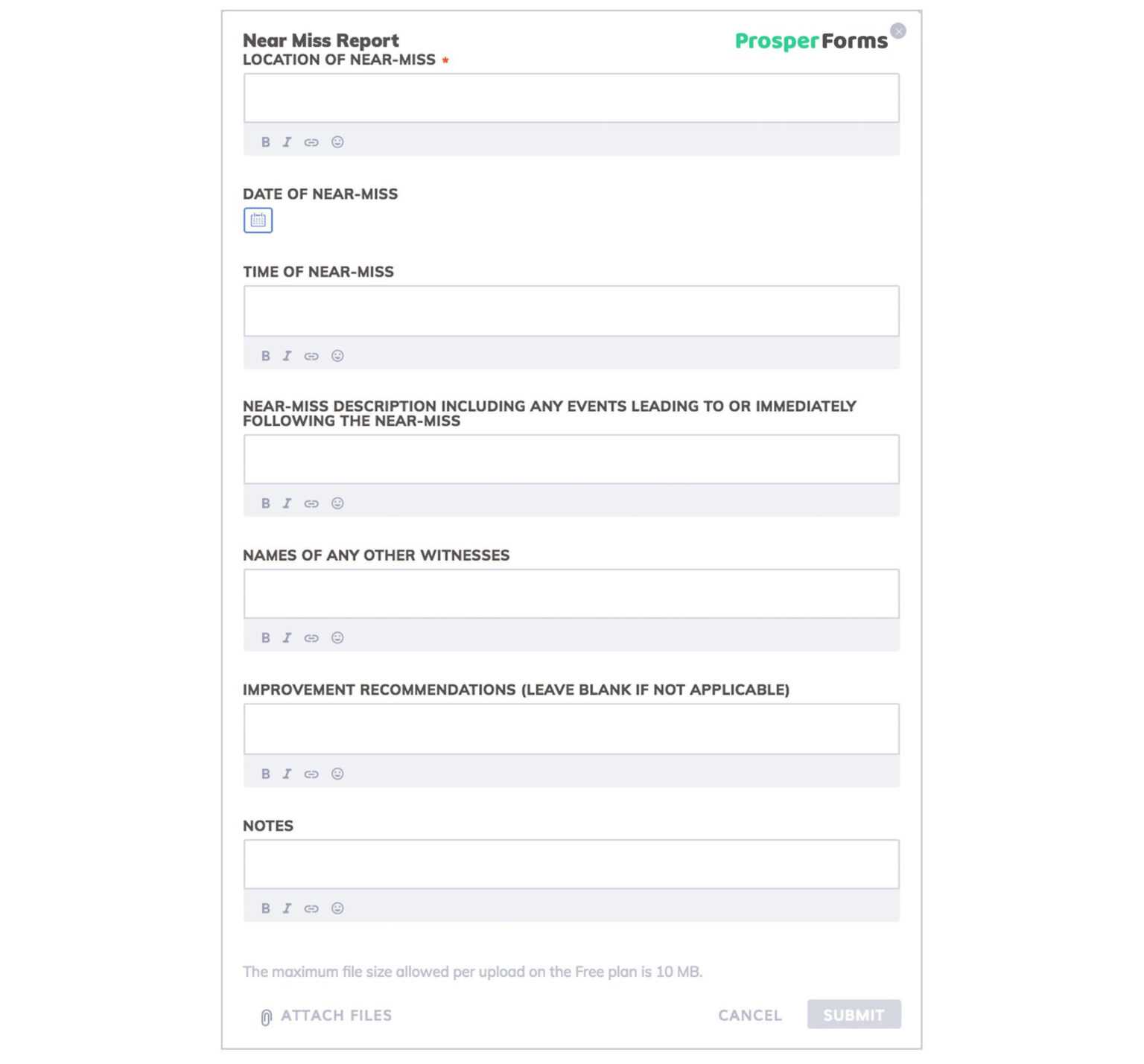This screenshot has width=1144, height=1064.
Task: Expand the emoji selector in Description toolbar
Action: [x=337, y=503]
